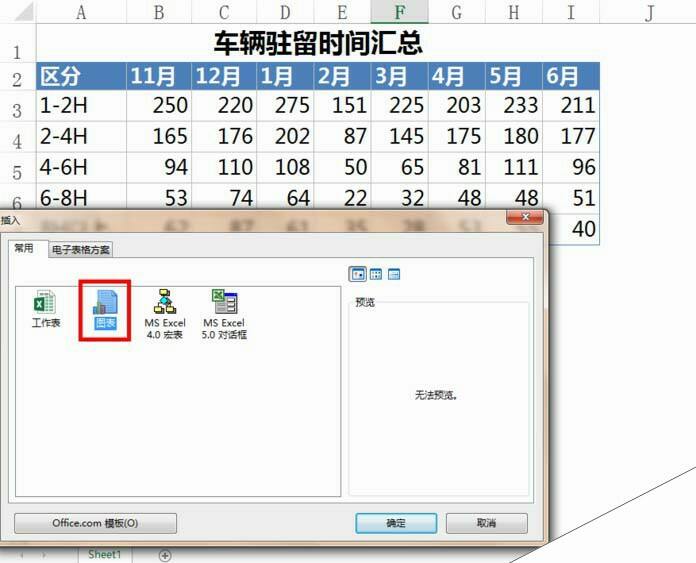Click cell with value 22
This screenshot has width=696, height=563.
point(342,197)
